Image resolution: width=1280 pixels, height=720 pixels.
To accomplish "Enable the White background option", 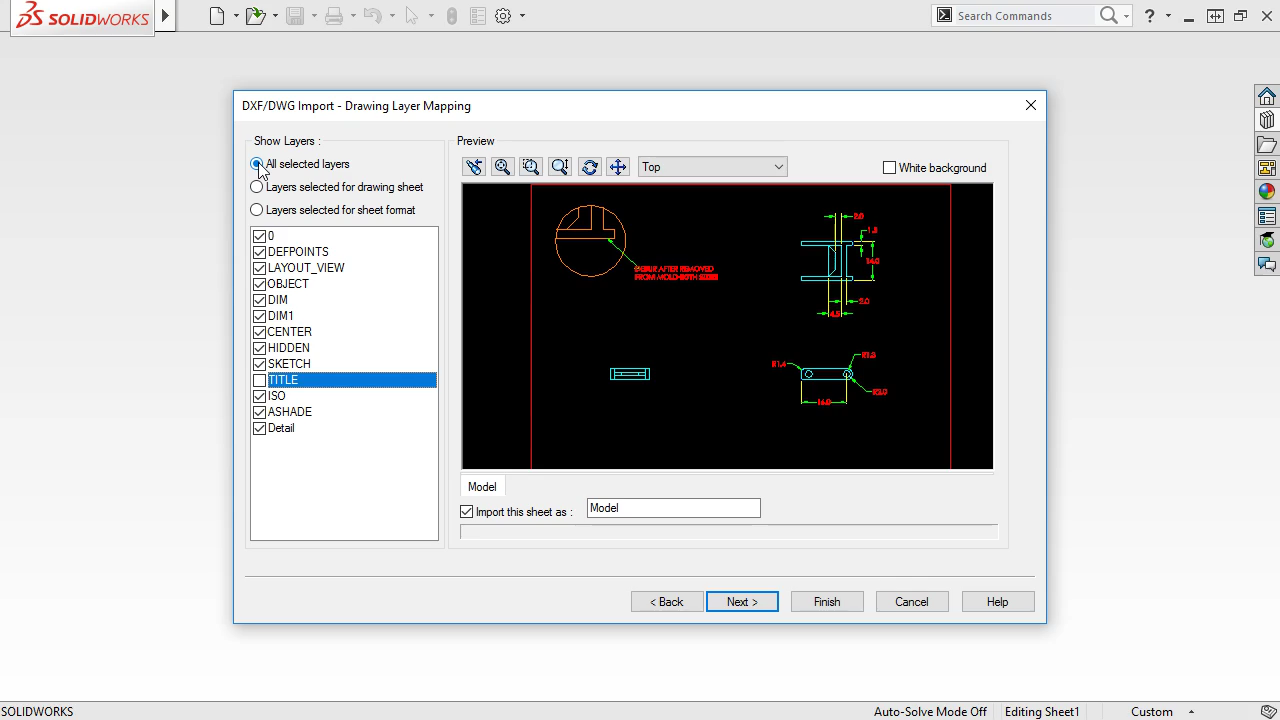I will tap(889, 167).
